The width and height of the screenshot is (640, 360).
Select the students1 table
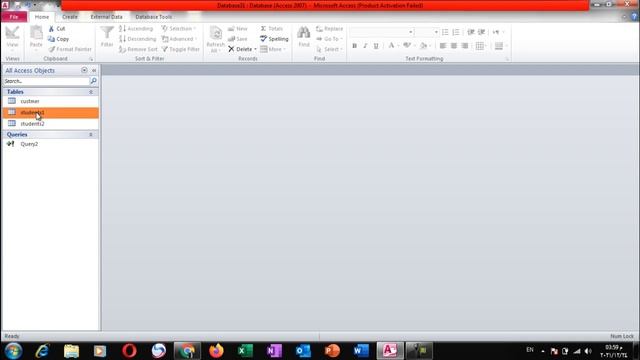[x=51, y=112]
